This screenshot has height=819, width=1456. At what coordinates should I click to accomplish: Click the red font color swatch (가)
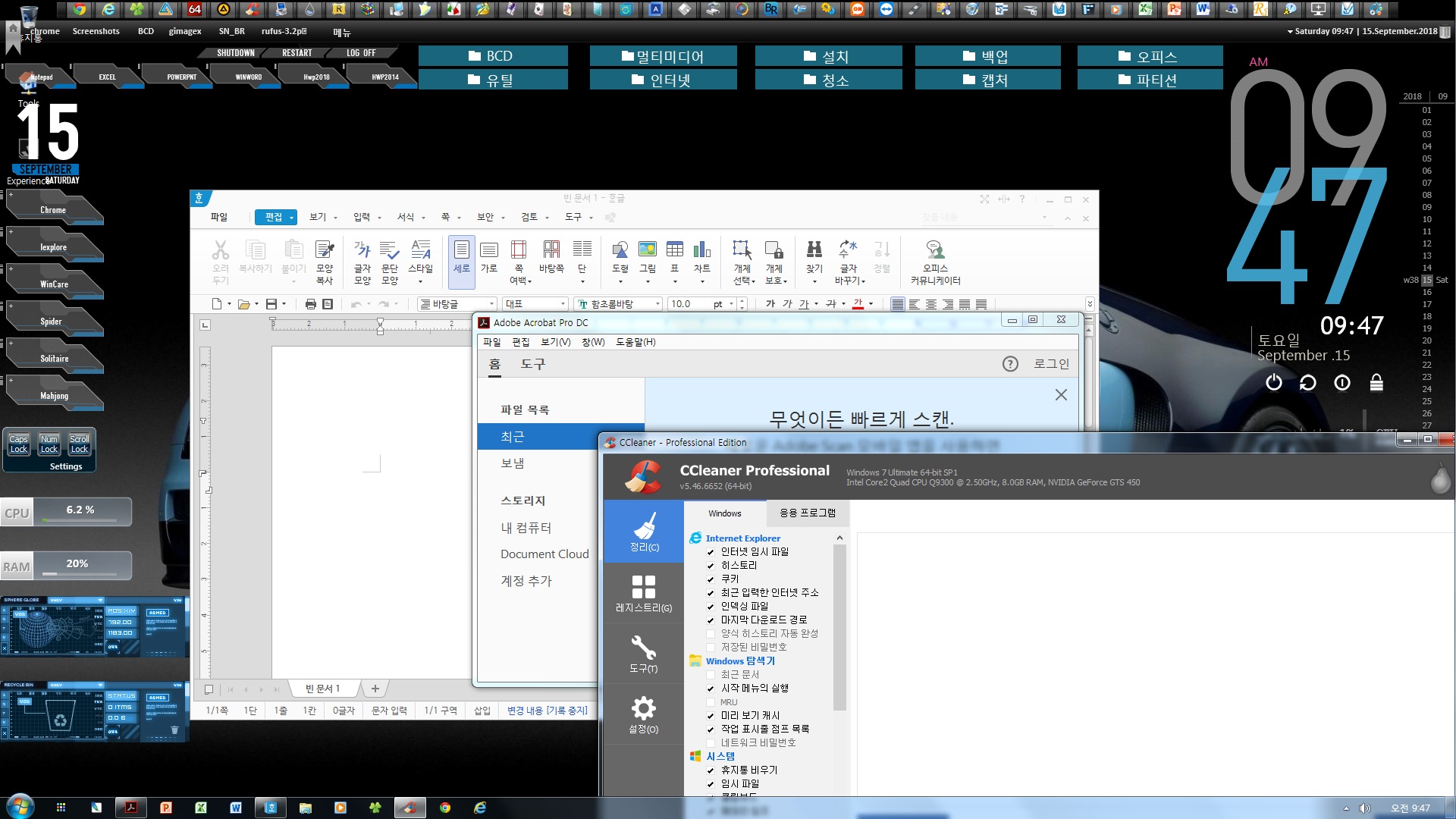[858, 304]
